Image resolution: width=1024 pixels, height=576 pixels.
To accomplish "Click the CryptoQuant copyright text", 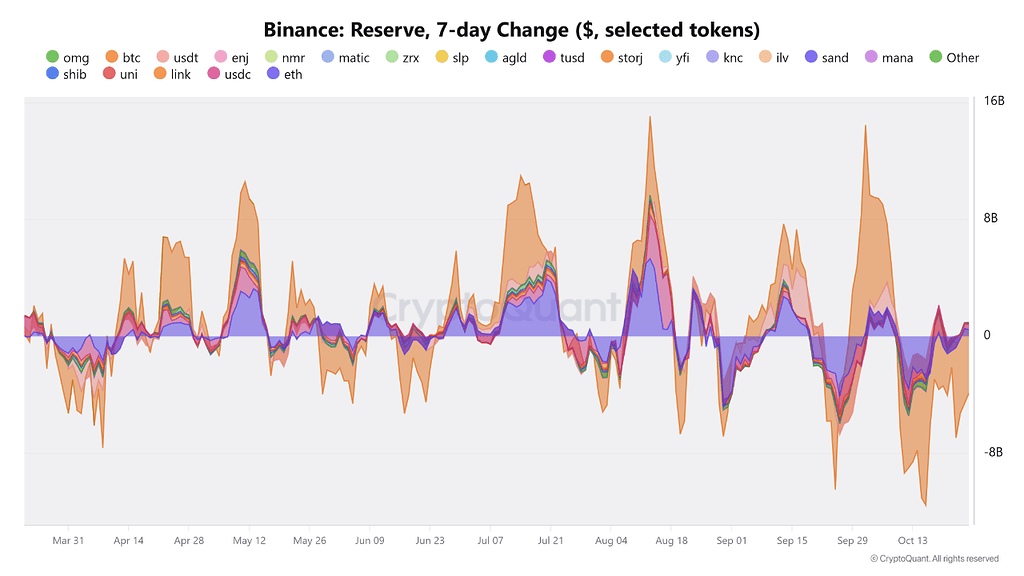I will click(933, 558).
